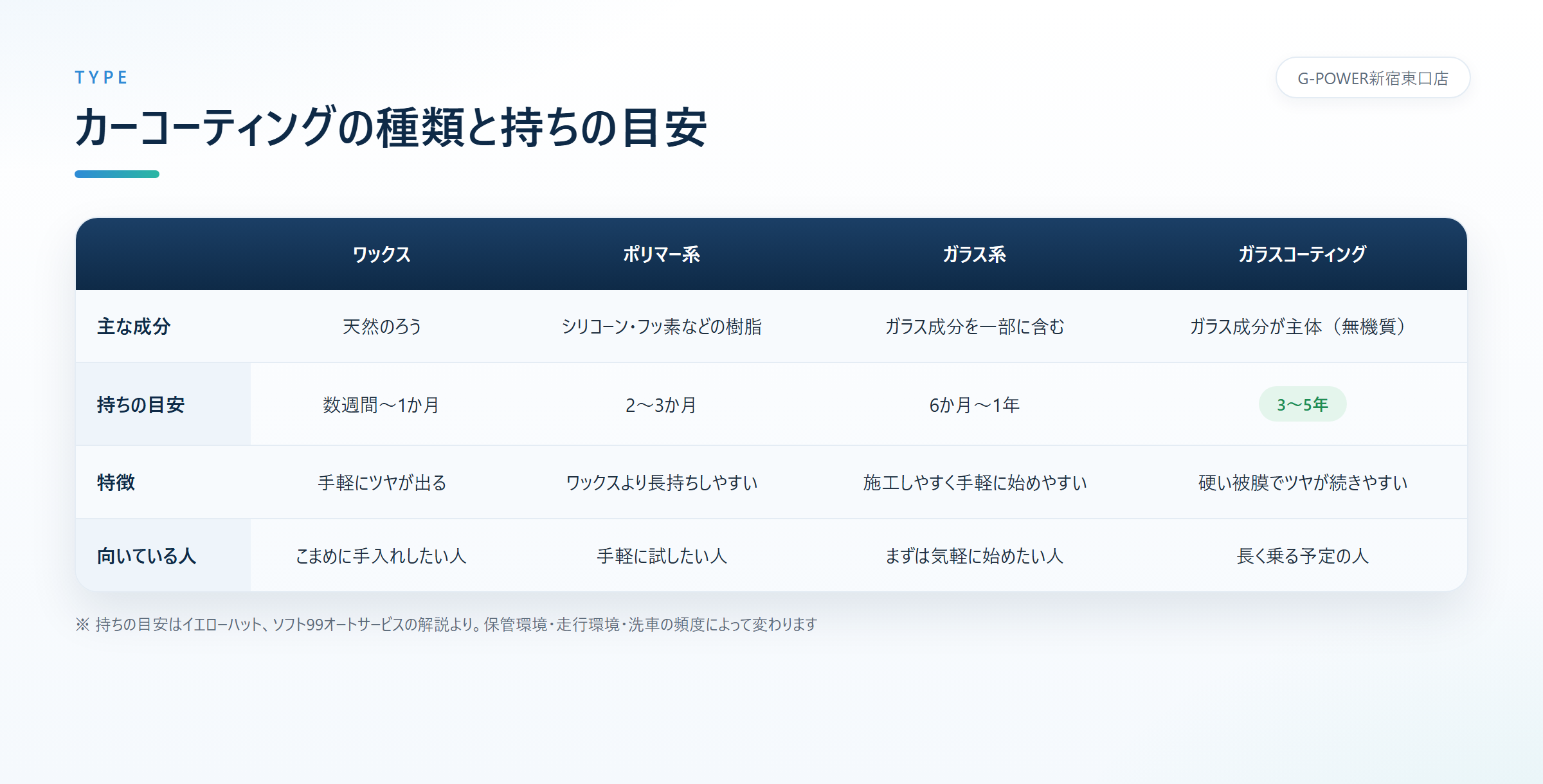Click the cell シリコーン・フッ素などの樹脂
This screenshot has height=784, width=1543.
pyautogui.click(x=661, y=326)
